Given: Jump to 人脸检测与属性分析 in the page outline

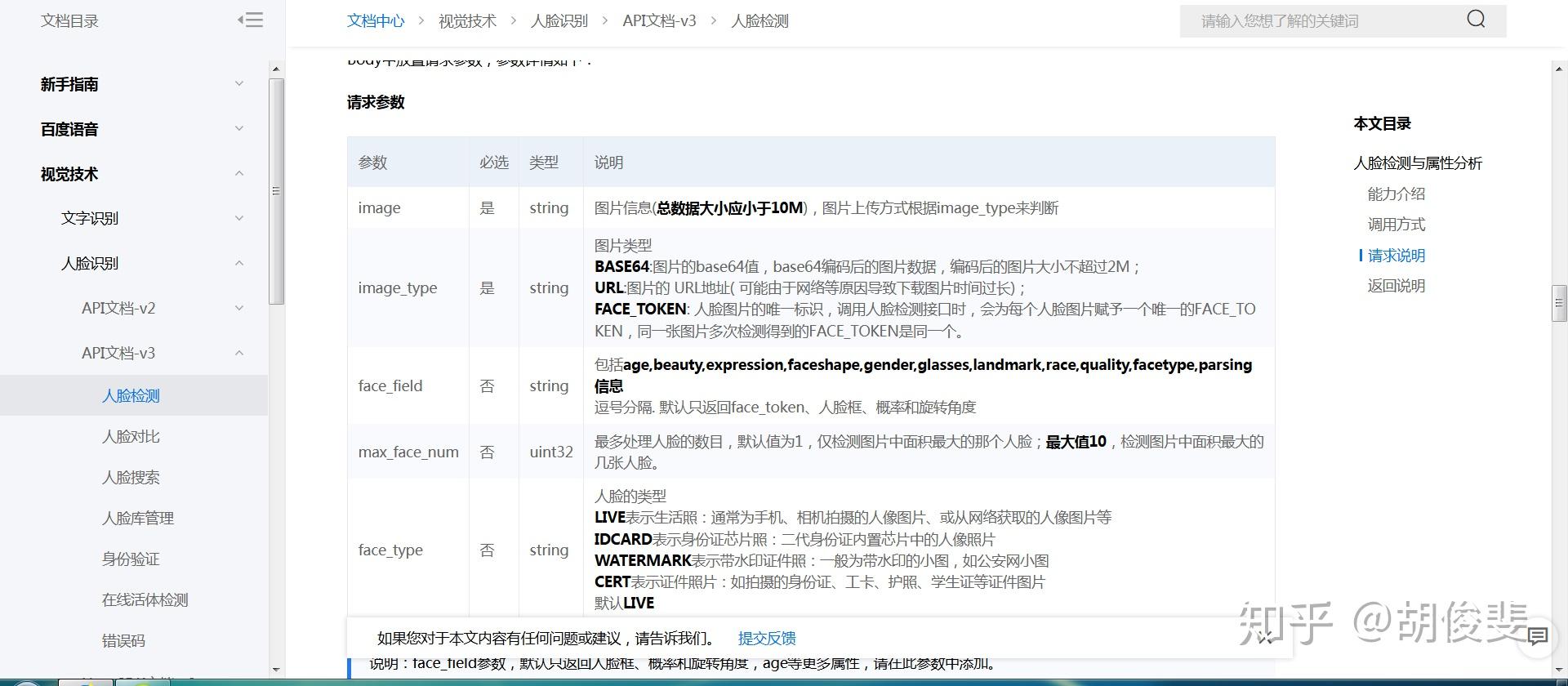Looking at the screenshot, I should pos(1418,163).
